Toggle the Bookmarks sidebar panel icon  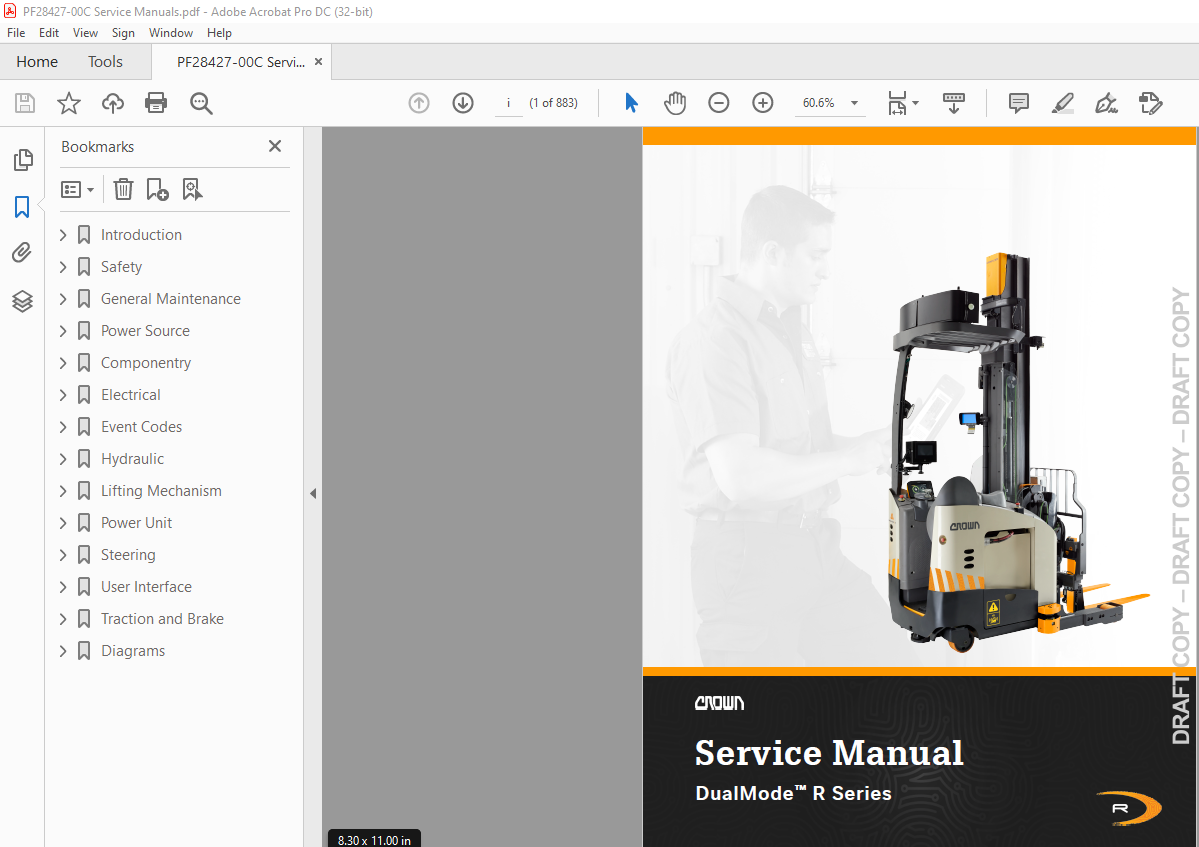(22, 206)
